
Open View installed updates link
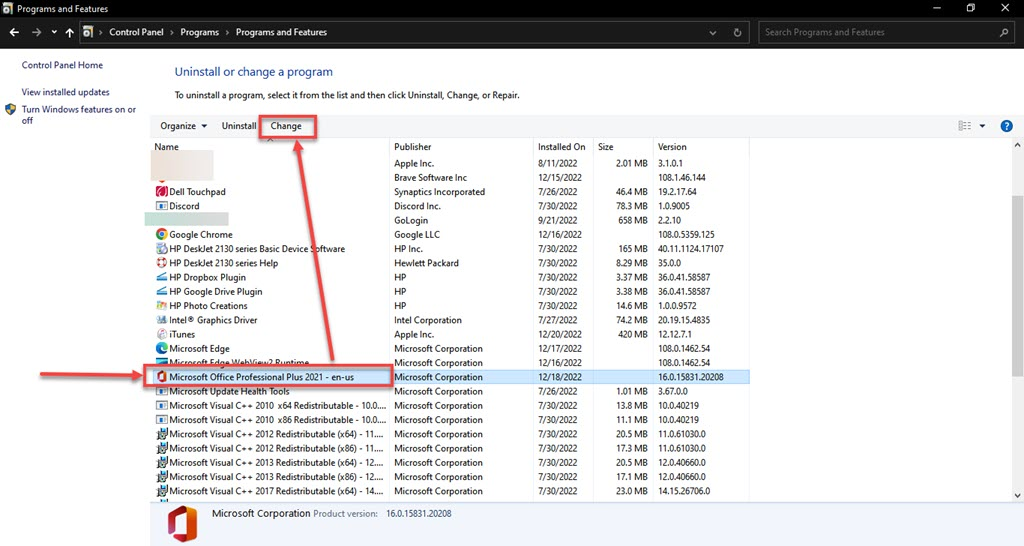tap(65, 92)
